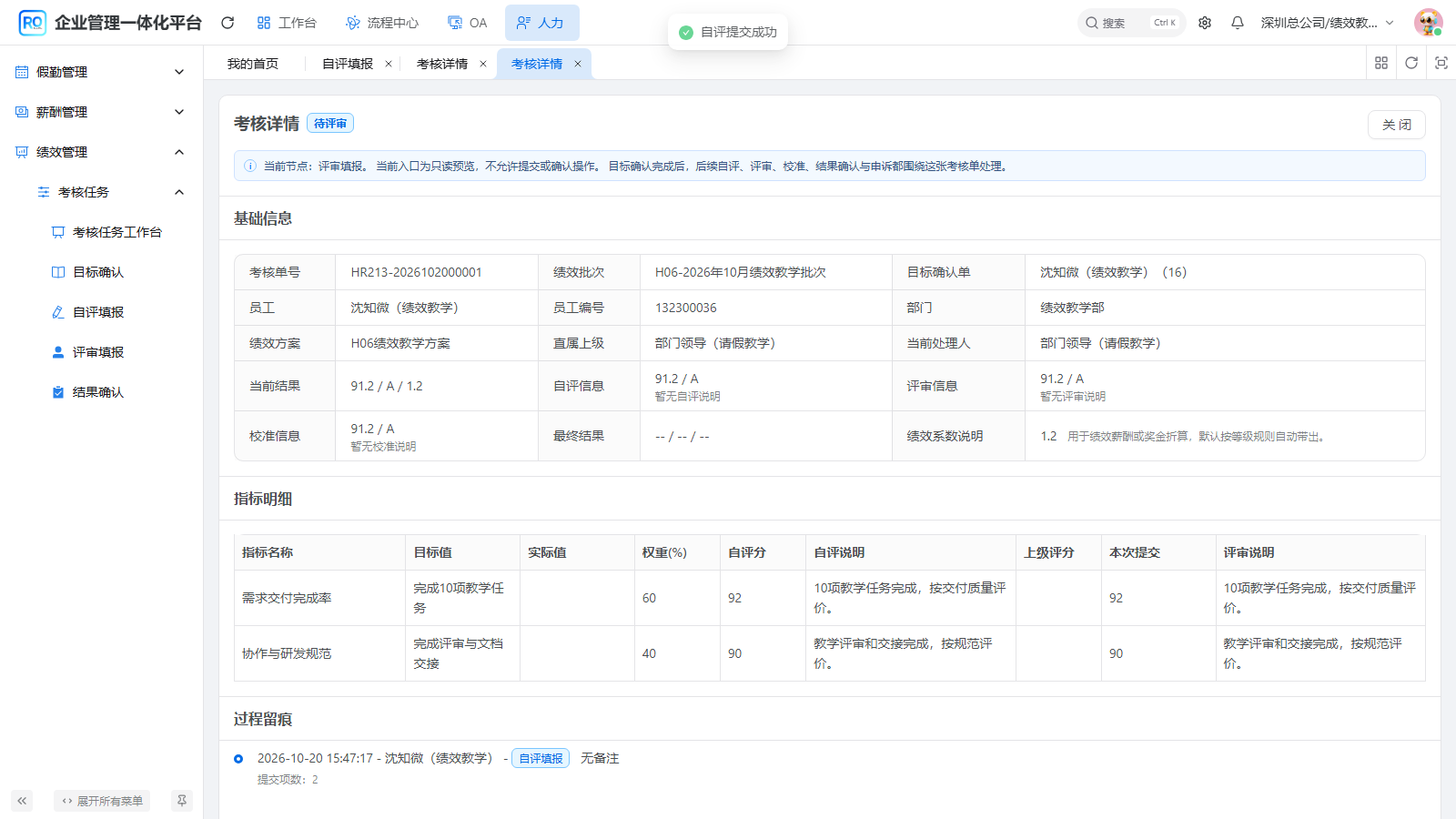Click the user avatar in header
The height and width of the screenshot is (819, 1456).
1428,23
